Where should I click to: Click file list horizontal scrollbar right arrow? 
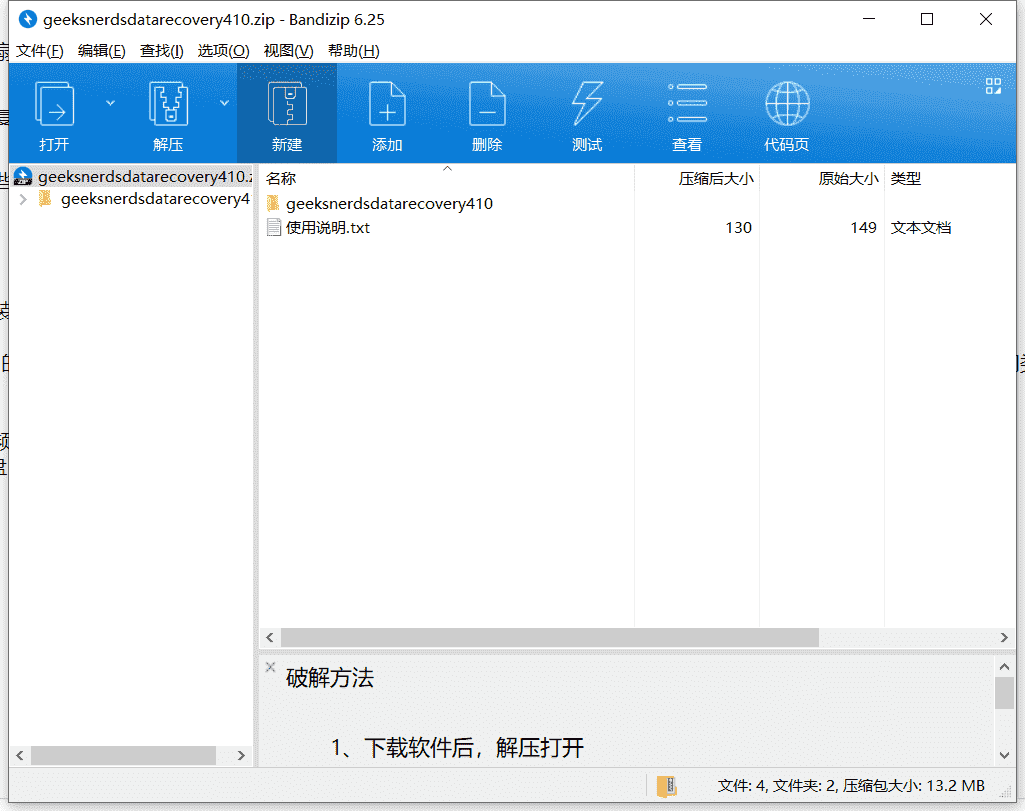click(1004, 637)
